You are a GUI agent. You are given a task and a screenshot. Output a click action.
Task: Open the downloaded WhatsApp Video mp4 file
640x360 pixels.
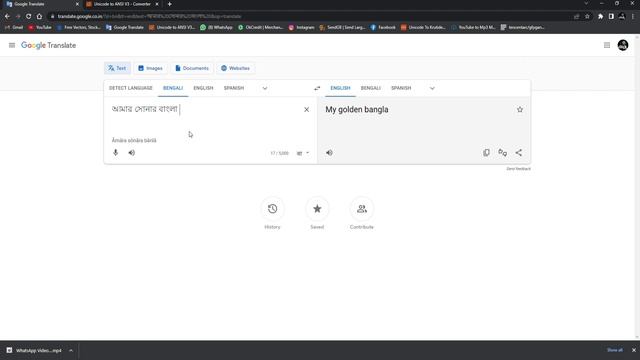coord(35,350)
